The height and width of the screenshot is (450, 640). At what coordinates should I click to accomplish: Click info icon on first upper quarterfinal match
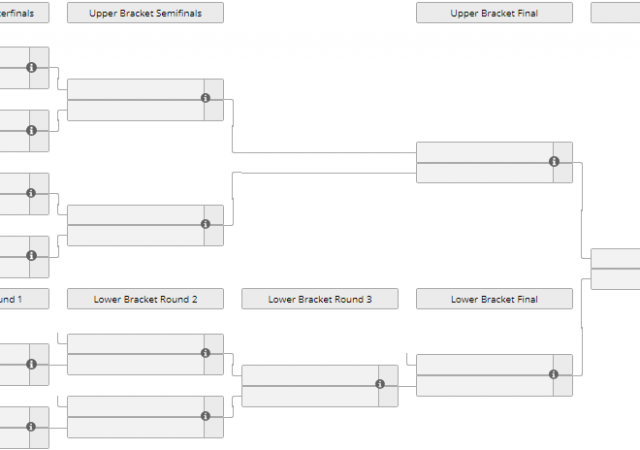point(31,67)
